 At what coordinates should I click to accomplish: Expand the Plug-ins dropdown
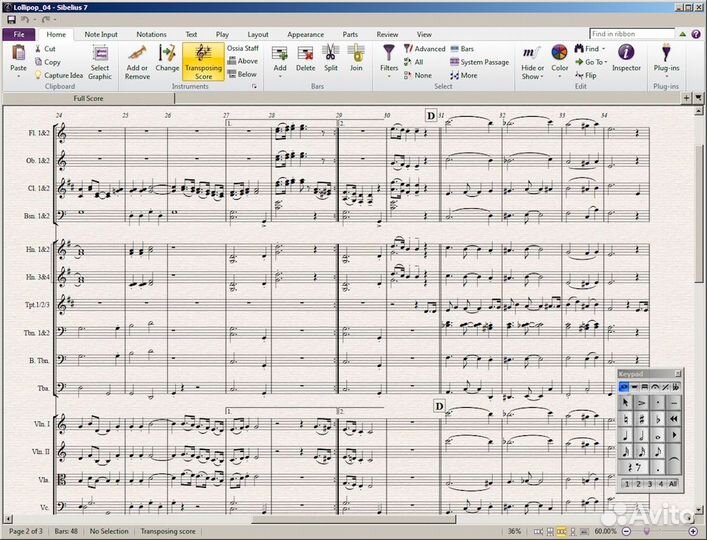(665, 75)
